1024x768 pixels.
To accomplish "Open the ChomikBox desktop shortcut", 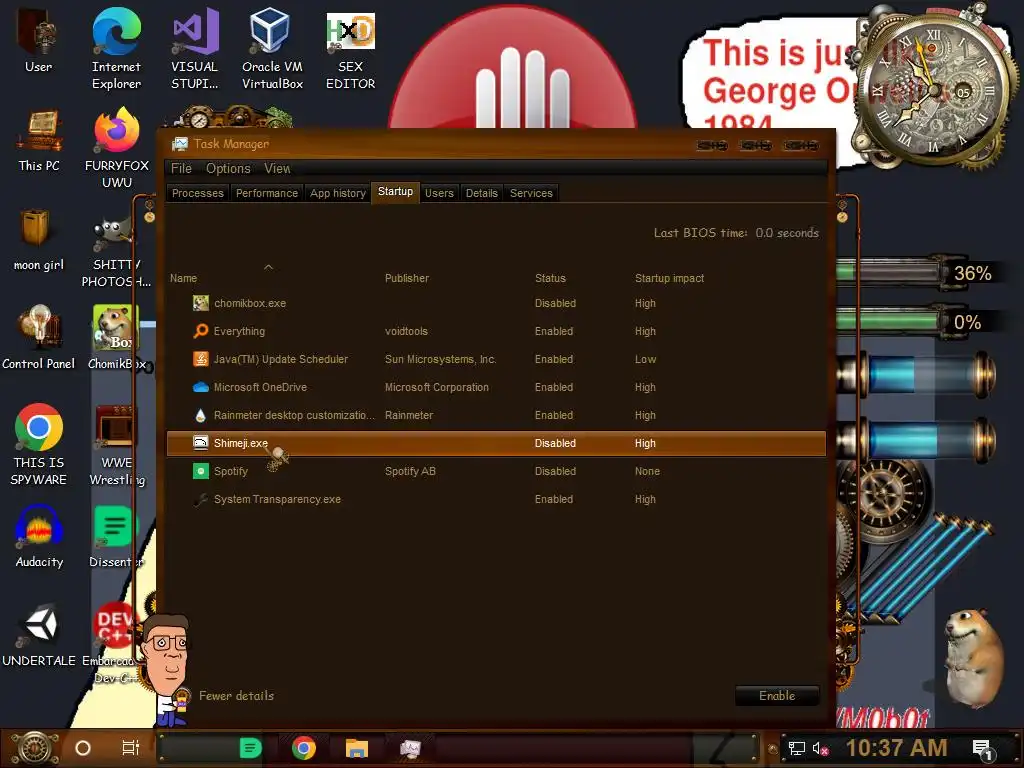I will (116, 338).
